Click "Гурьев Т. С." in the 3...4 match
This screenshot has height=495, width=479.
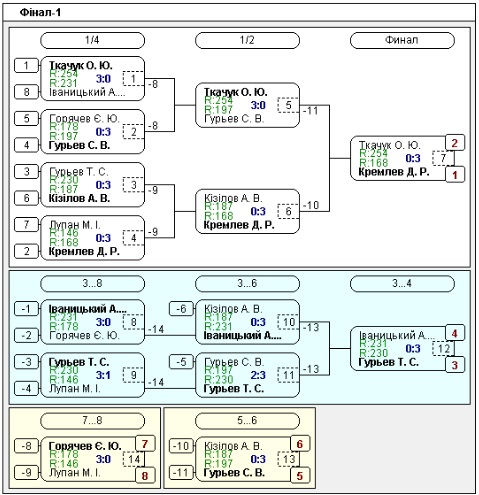coord(388,362)
